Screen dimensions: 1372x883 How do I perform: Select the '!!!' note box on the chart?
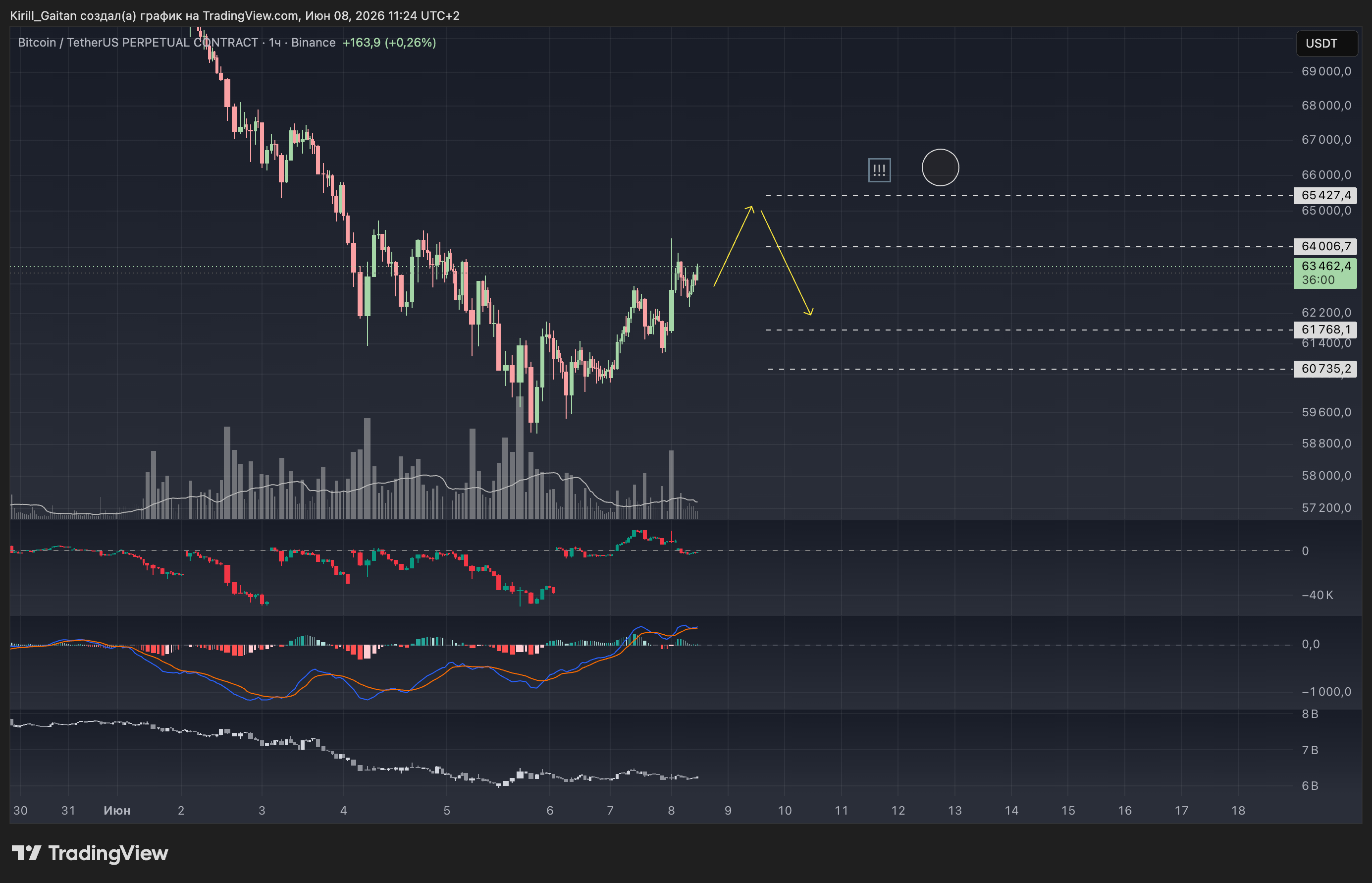(x=879, y=170)
